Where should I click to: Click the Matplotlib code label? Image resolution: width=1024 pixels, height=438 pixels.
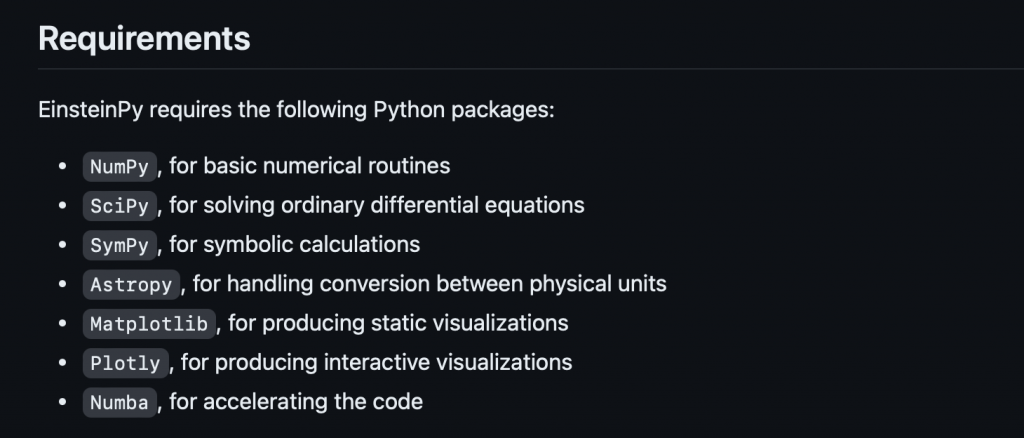click(x=149, y=323)
